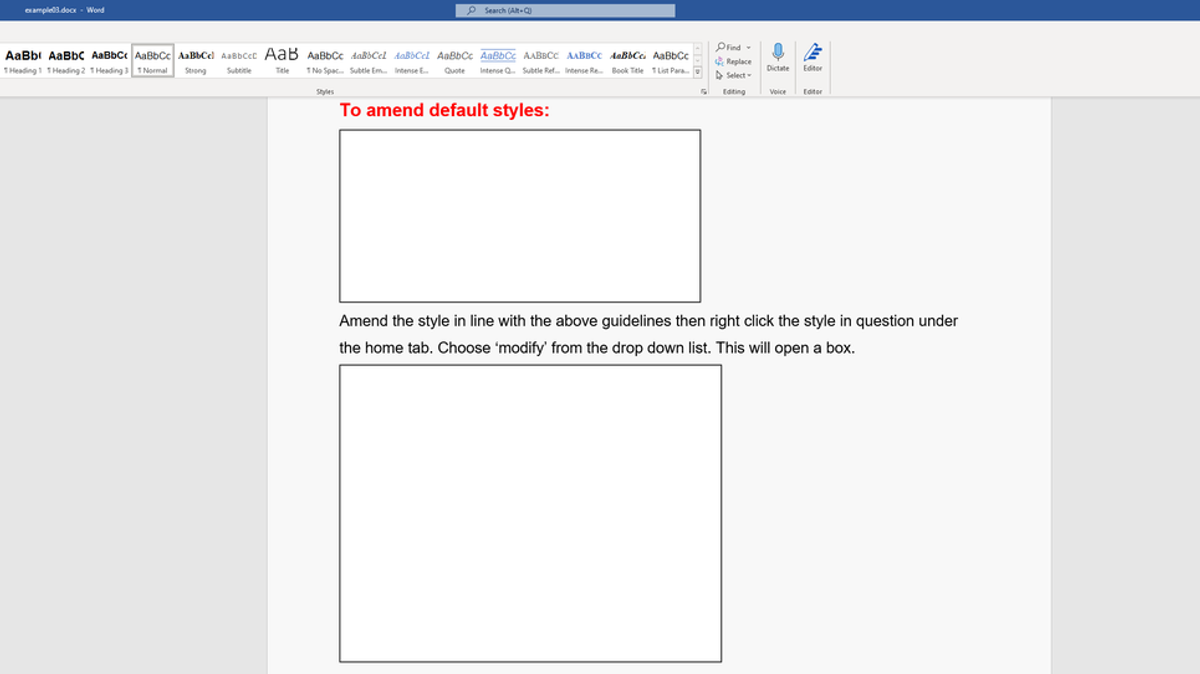Apply the List Paragraph style

pyautogui.click(x=671, y=61)
